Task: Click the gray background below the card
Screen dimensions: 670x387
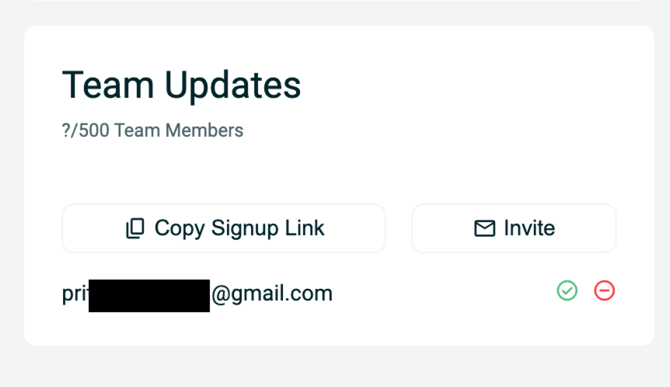Action: click(335, 367)
